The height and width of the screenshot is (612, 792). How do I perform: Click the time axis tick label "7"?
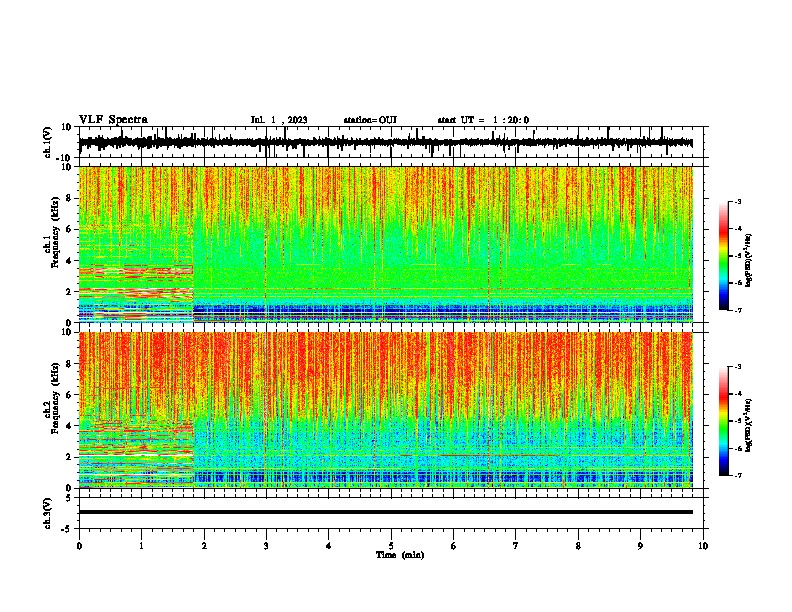click(516, 546)
